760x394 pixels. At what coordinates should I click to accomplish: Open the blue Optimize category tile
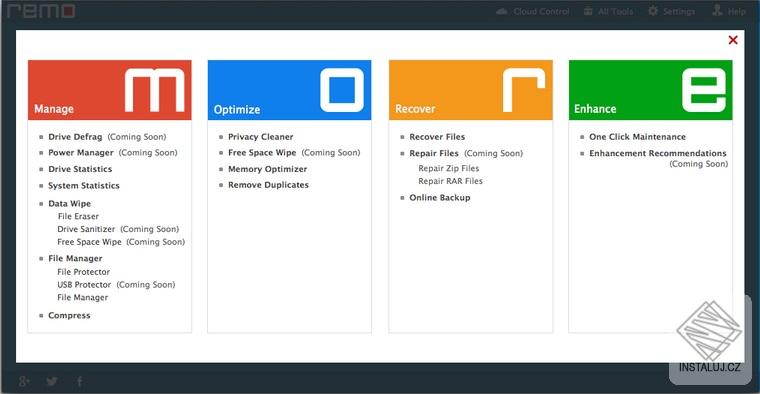289,90
